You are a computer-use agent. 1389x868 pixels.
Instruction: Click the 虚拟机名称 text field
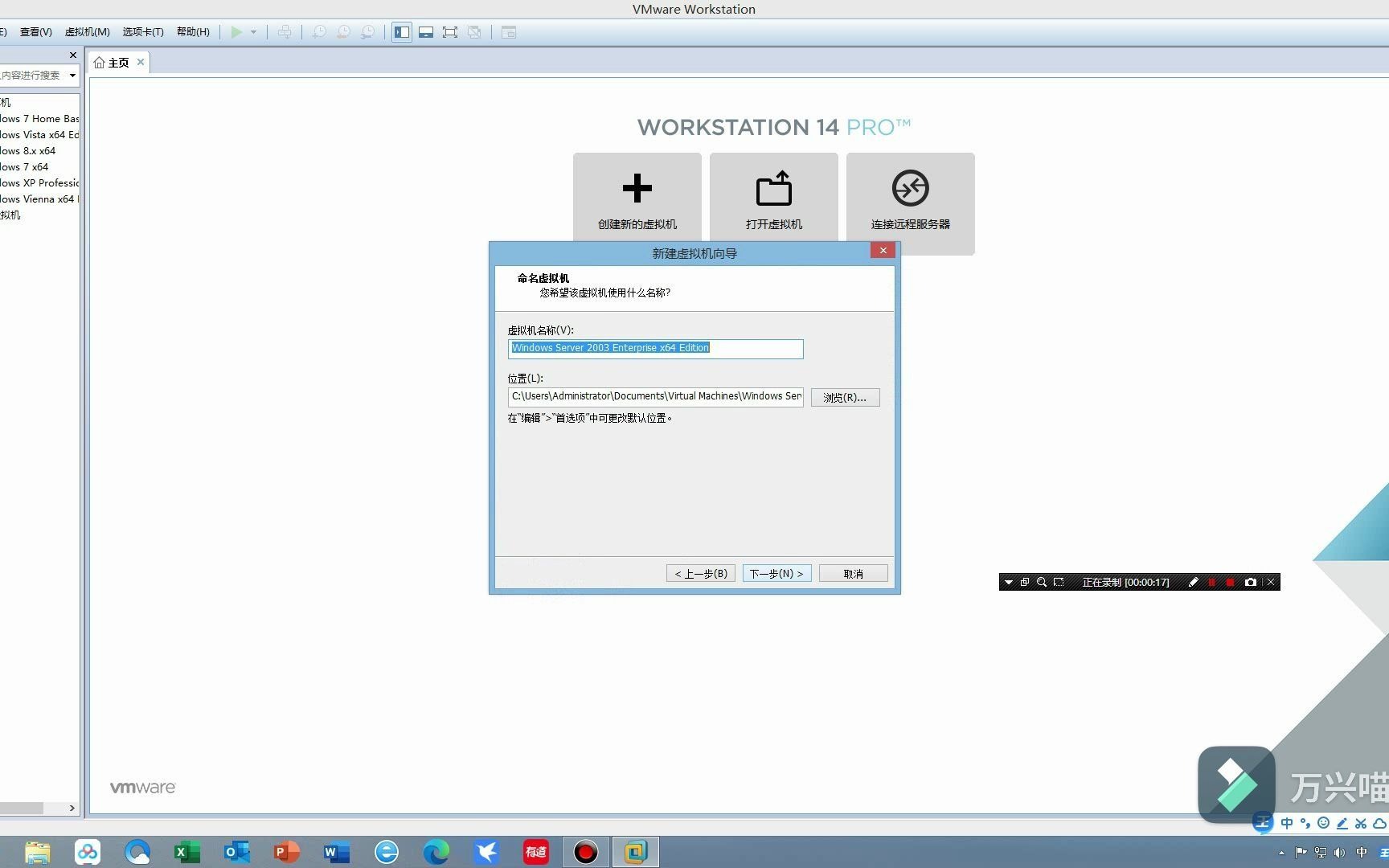click(655, 348)
